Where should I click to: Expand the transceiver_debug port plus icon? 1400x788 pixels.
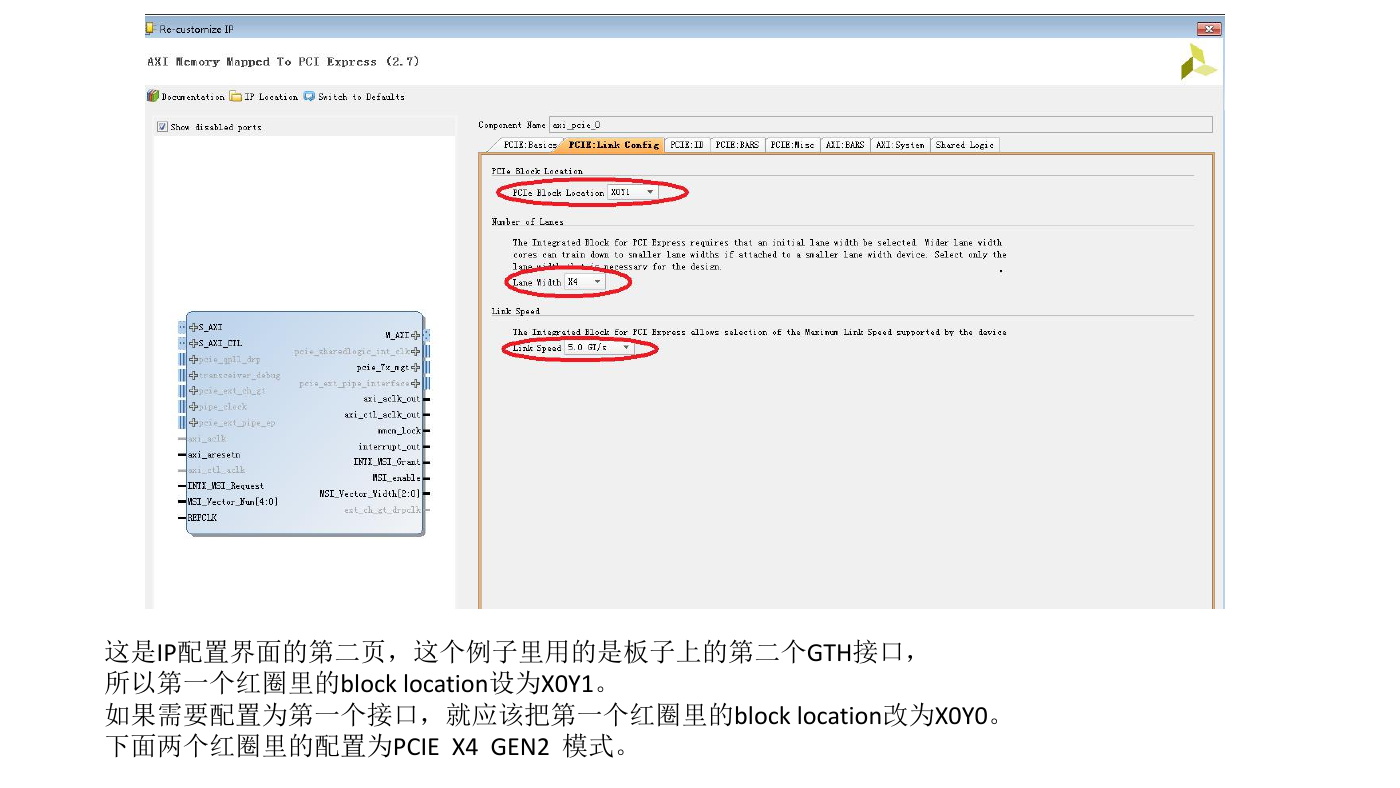pos(194,375)
